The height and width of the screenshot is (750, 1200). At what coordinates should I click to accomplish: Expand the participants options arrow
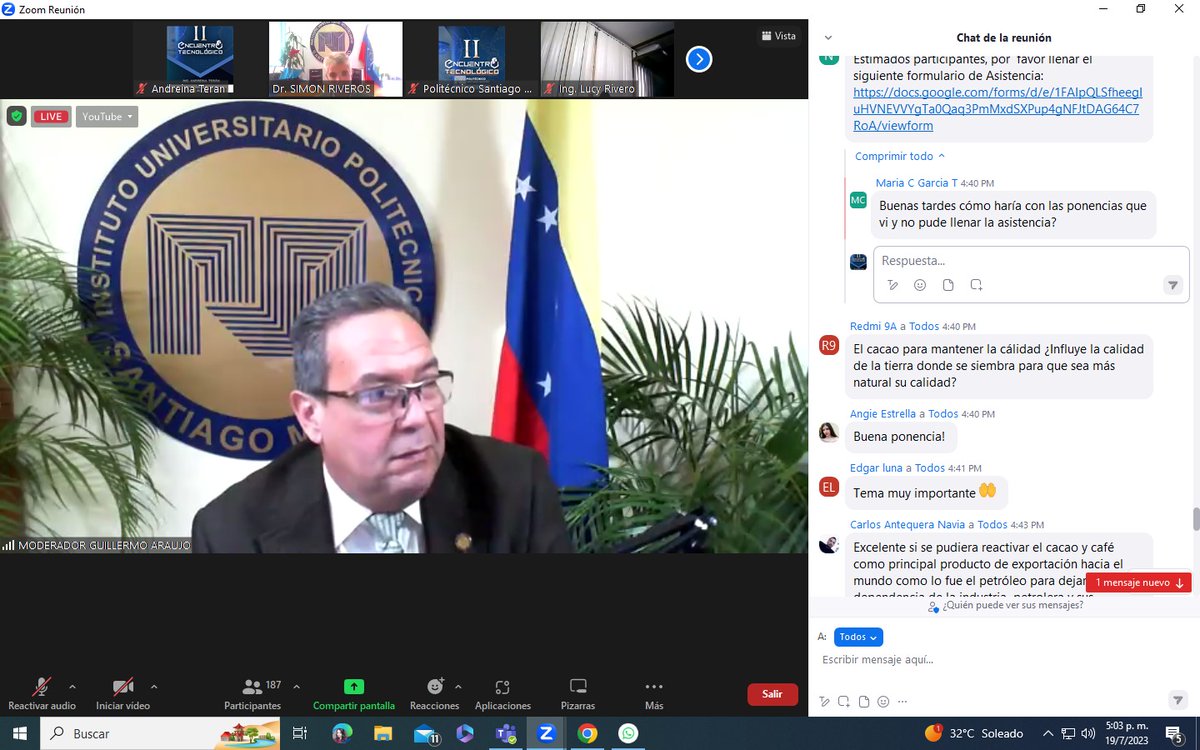point(296,687)
